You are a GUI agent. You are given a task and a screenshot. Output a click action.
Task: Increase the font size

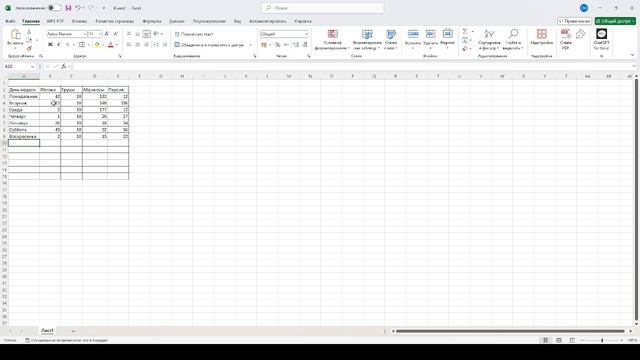pyautogui.click(x=107, y=34)
